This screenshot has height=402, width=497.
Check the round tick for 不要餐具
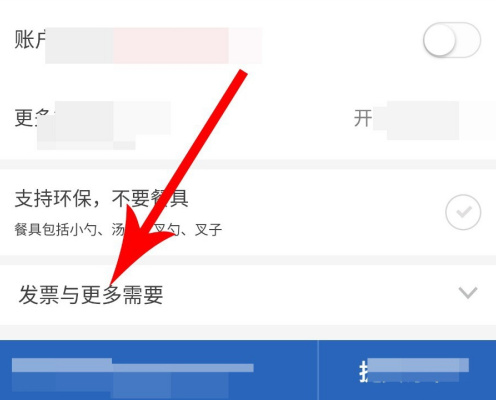463,212
